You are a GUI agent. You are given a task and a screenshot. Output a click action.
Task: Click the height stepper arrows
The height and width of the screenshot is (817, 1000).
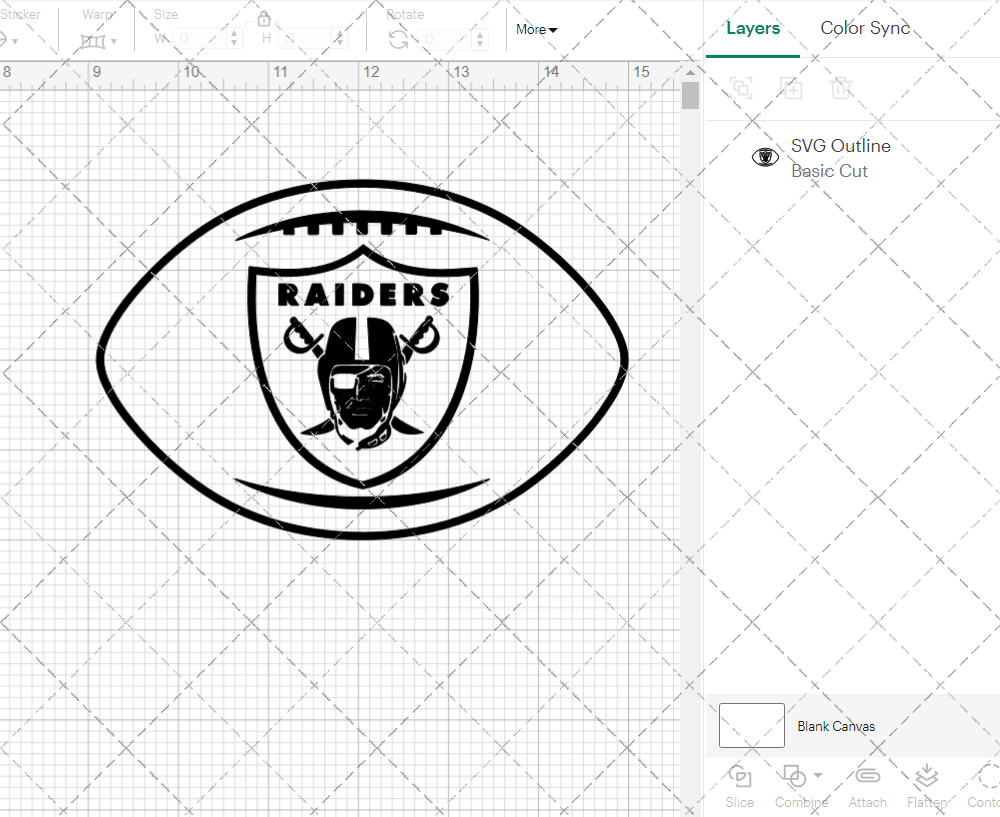339,39
